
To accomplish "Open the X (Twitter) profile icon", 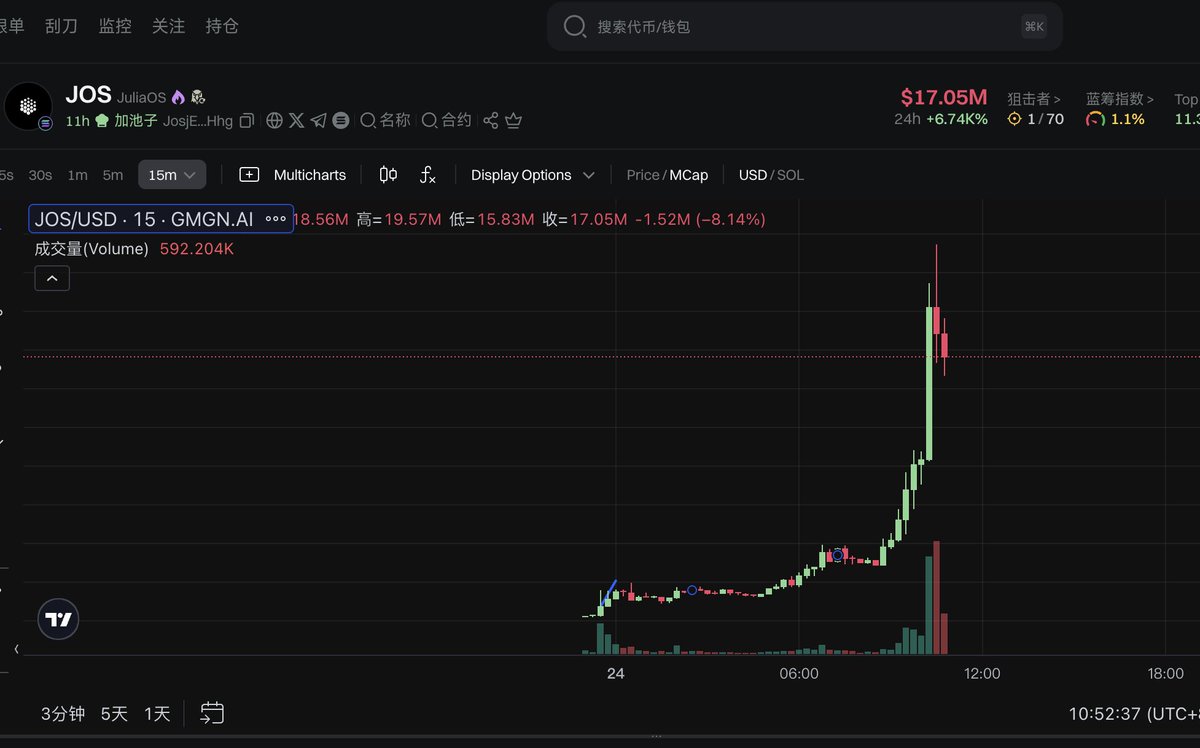I will point(297,121).
